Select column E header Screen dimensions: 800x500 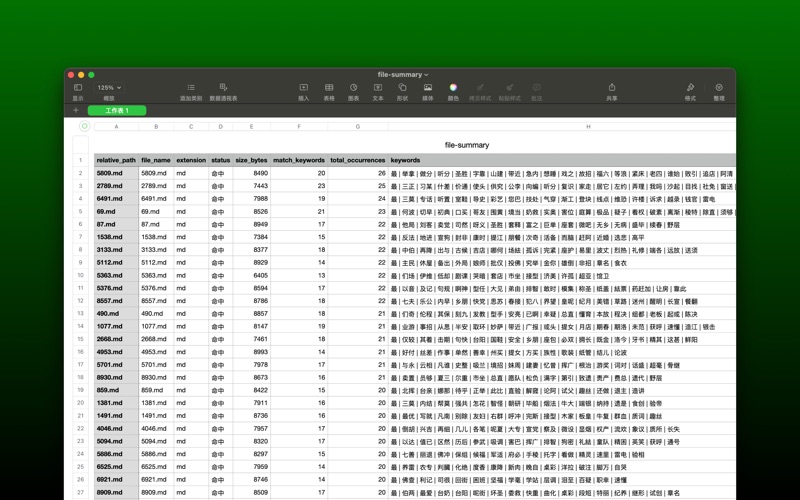coord(252,127)
